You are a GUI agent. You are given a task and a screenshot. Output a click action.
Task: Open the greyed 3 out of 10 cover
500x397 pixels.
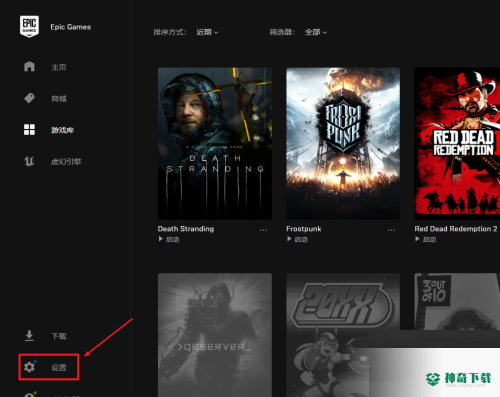click(x=457, y=302)
